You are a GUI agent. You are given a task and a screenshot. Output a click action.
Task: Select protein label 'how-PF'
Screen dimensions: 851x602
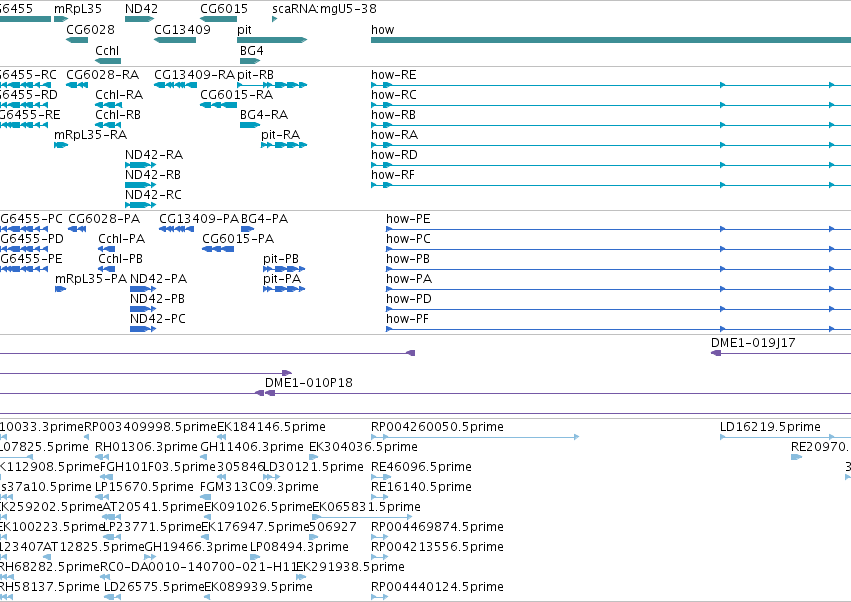pyautogui.click(x=408, y=320)
